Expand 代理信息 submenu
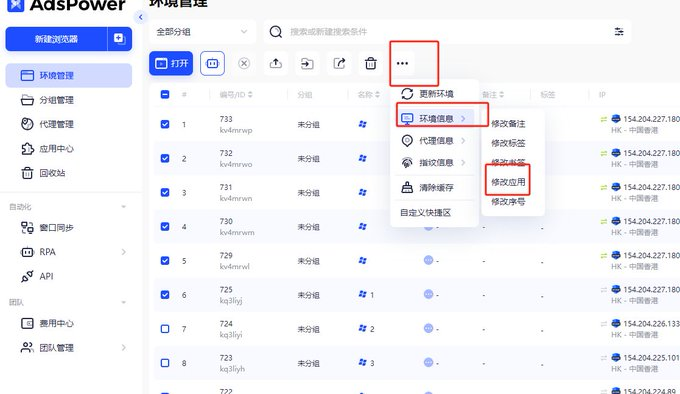This screenshot has width=680, height=394. tap(435, 140)
